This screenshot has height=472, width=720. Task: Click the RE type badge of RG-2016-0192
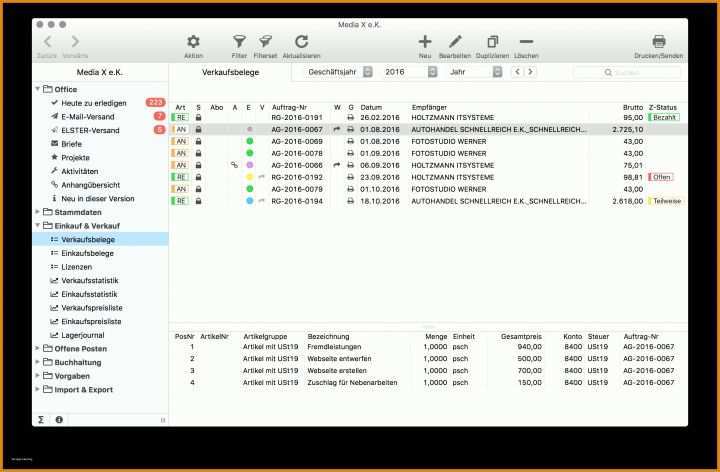pyautogui.click(x=180, y=177)
